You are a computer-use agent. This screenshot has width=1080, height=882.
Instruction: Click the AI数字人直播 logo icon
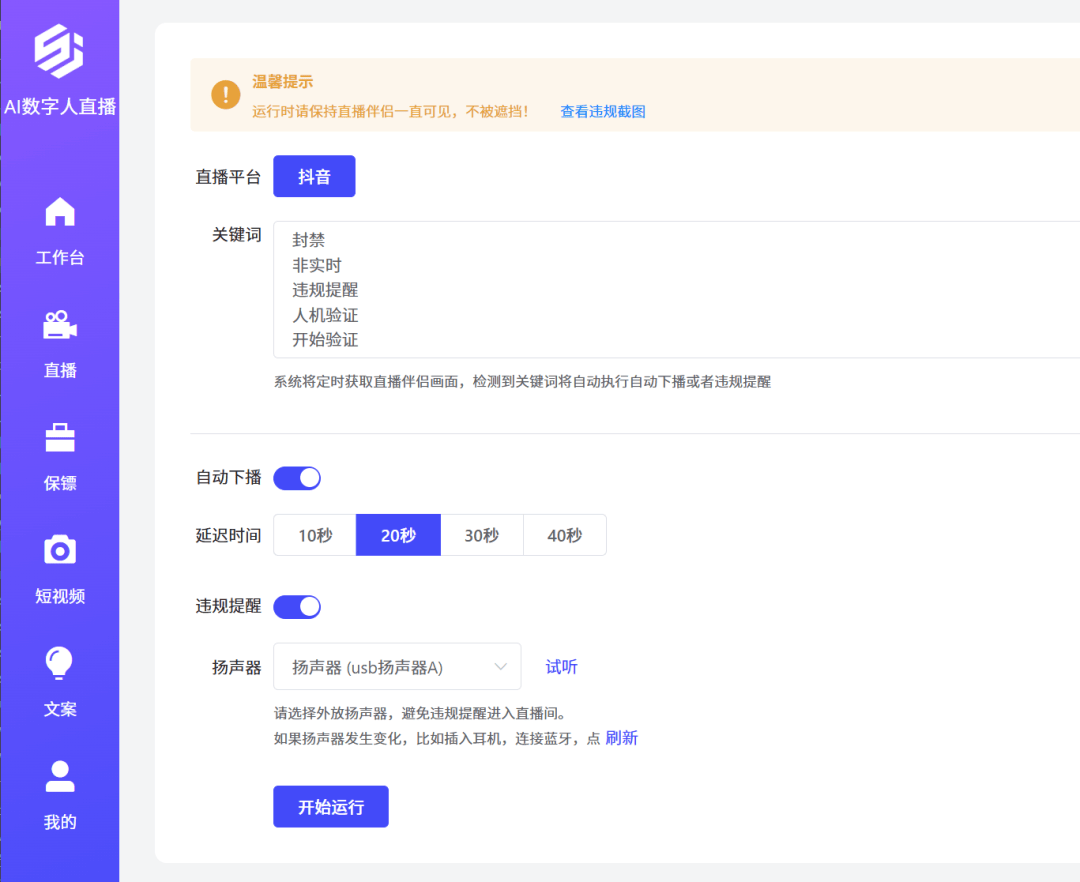59,51
